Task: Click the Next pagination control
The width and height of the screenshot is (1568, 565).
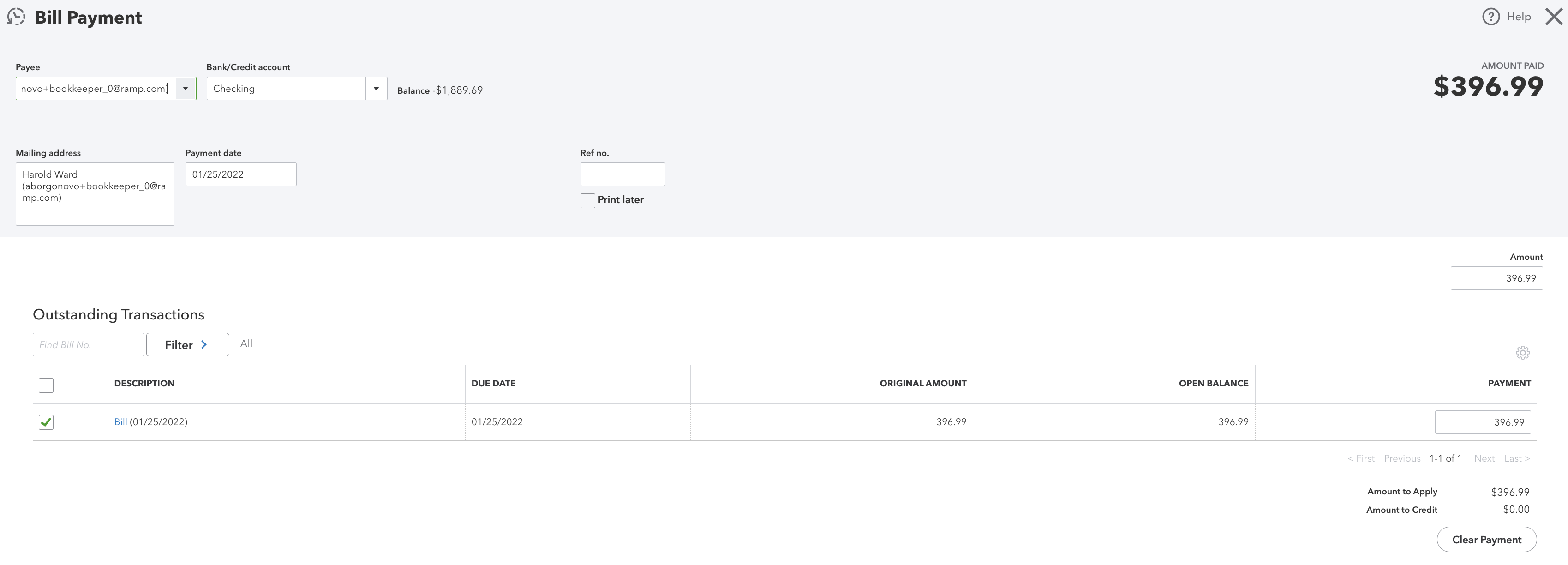Action: tap(1484, 458)
